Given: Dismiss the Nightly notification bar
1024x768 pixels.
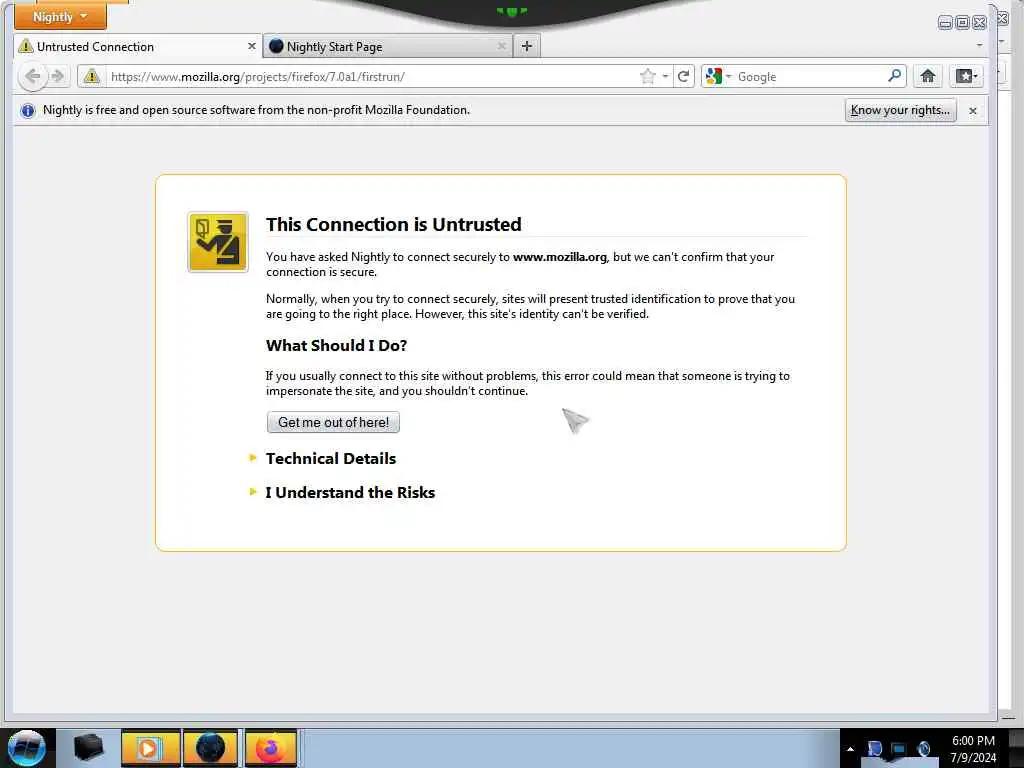Looking at the screenshot, I should 972,111.
